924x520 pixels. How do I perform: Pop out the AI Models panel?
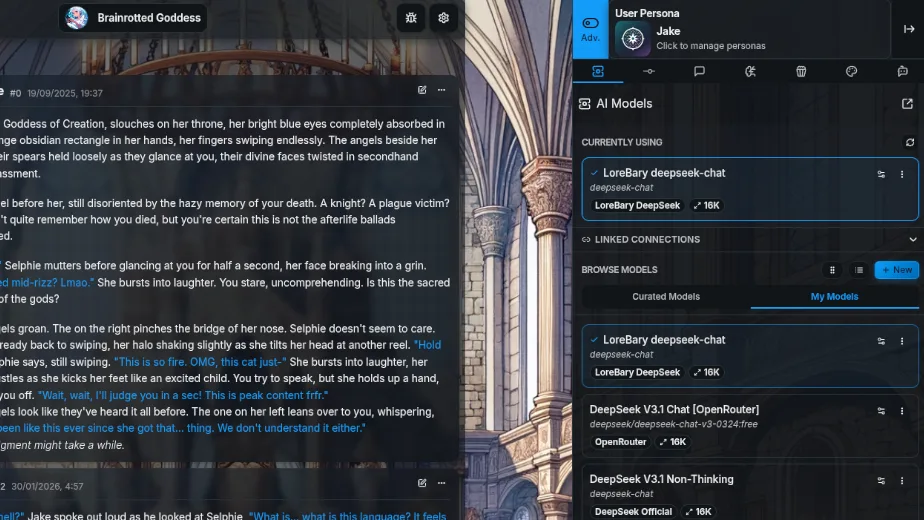pos(907,104)
